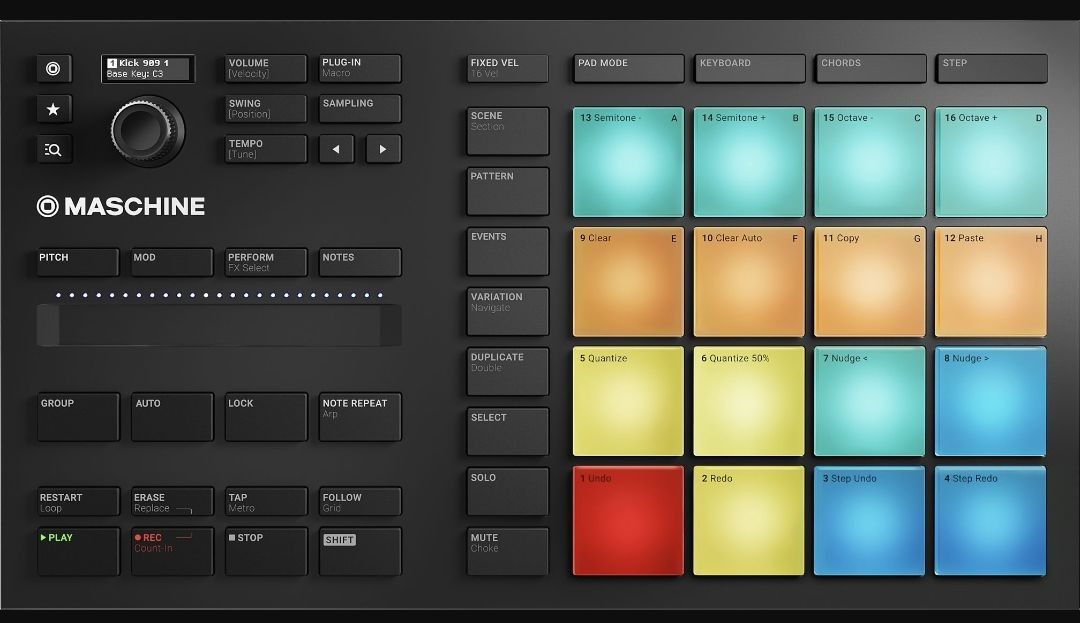Hit orange pad 12 Paste

pyautogui.click(x=991, y=282)
